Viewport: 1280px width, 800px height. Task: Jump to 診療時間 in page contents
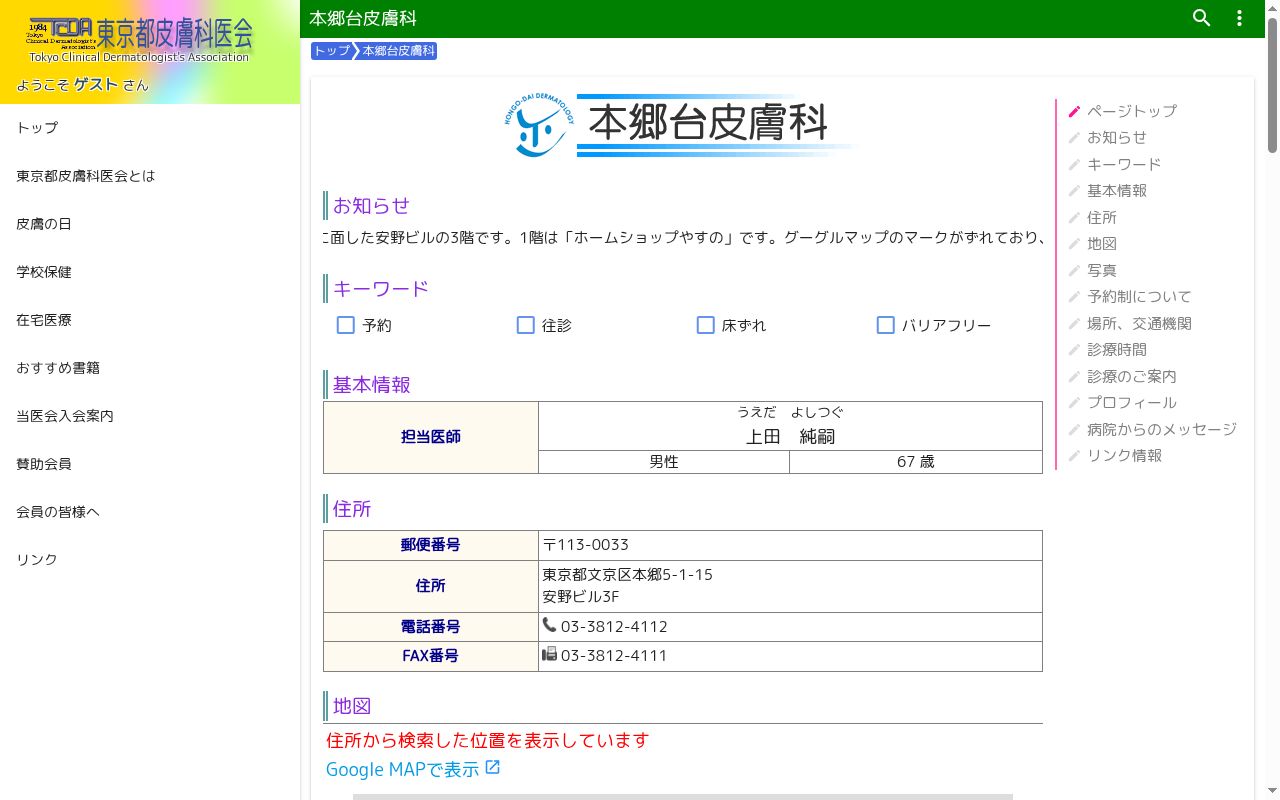click(x=1116, y=350)
